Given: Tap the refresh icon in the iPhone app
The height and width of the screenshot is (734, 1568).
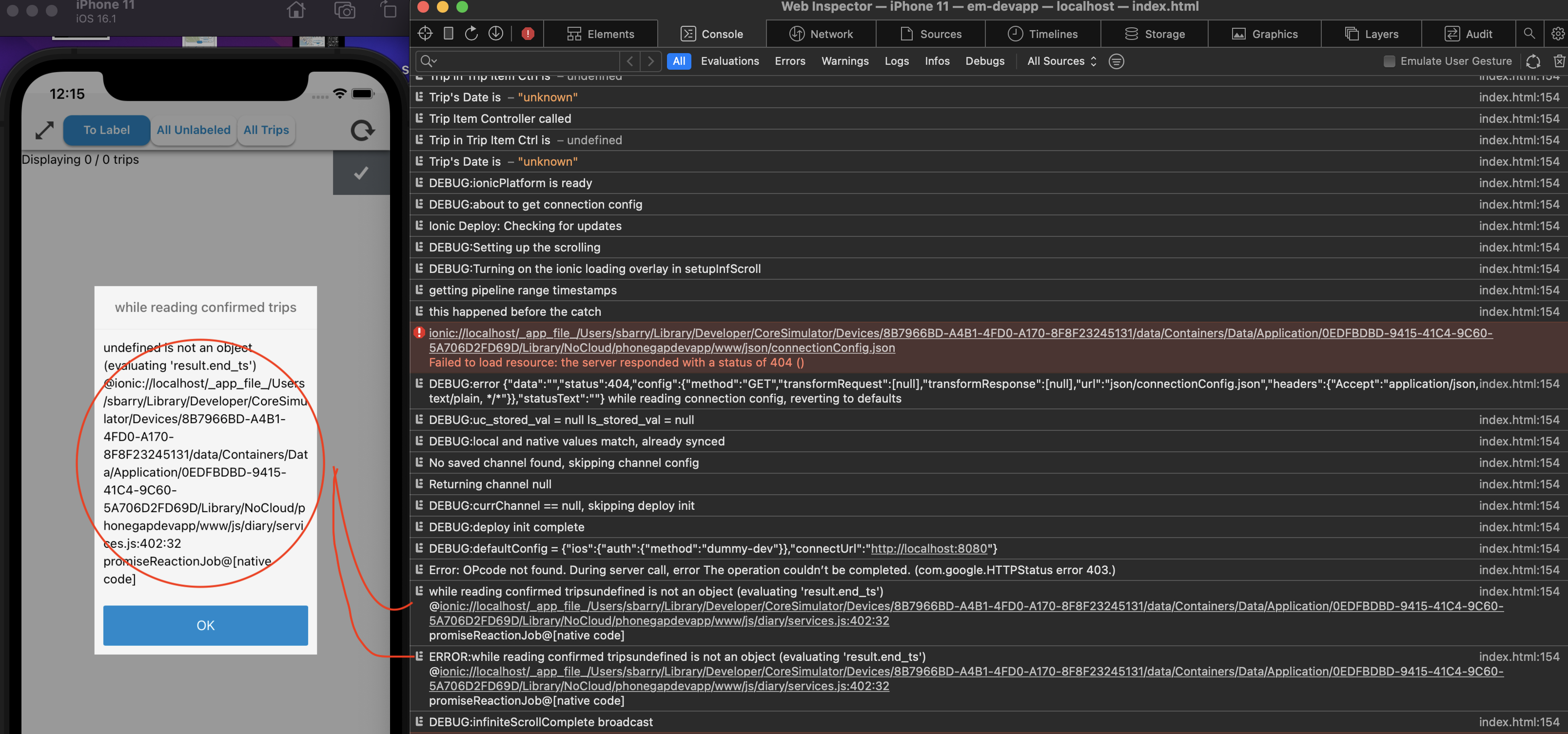Looking at the screenshot, I should tap(362, 130).
